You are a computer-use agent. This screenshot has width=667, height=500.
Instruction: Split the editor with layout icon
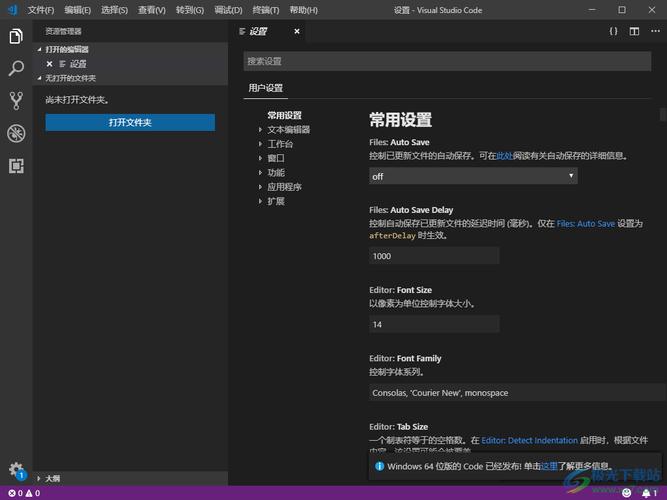tap(634, 31)
